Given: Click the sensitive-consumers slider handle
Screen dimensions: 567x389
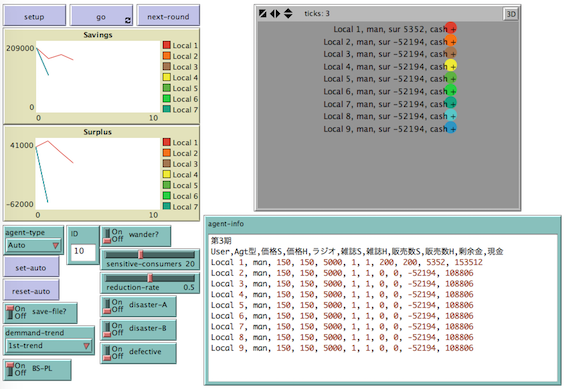Looking at the screenshot, I should coord(141,254).
